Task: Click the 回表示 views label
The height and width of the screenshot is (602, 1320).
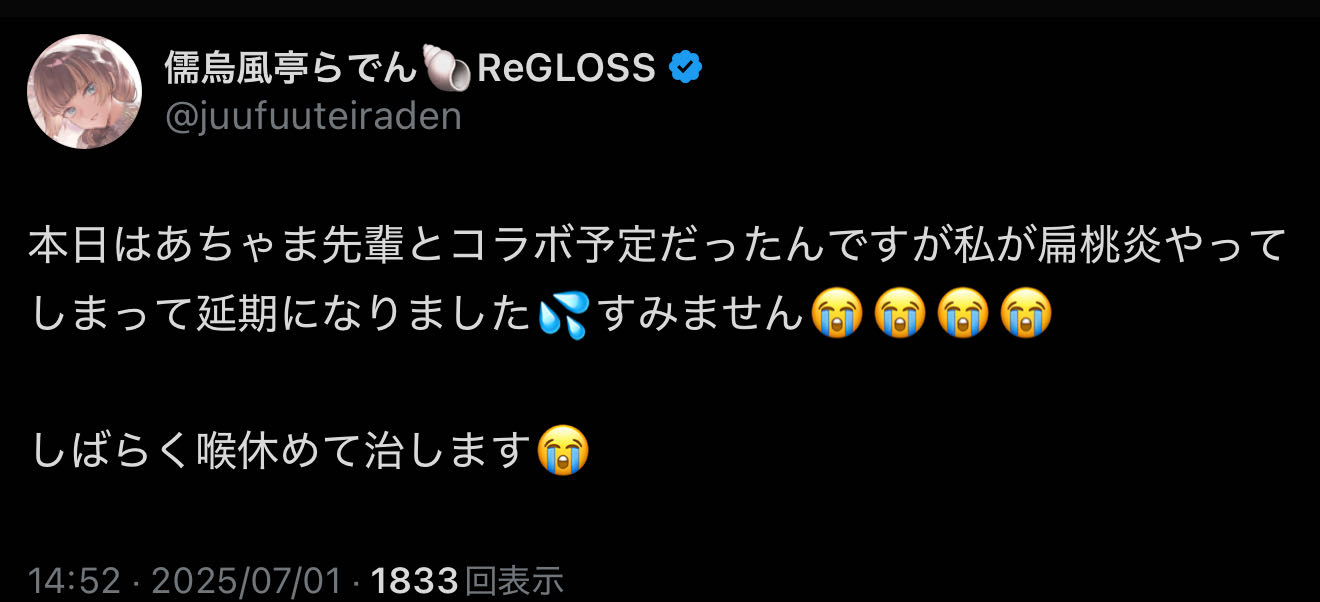Action: [514, 579]
